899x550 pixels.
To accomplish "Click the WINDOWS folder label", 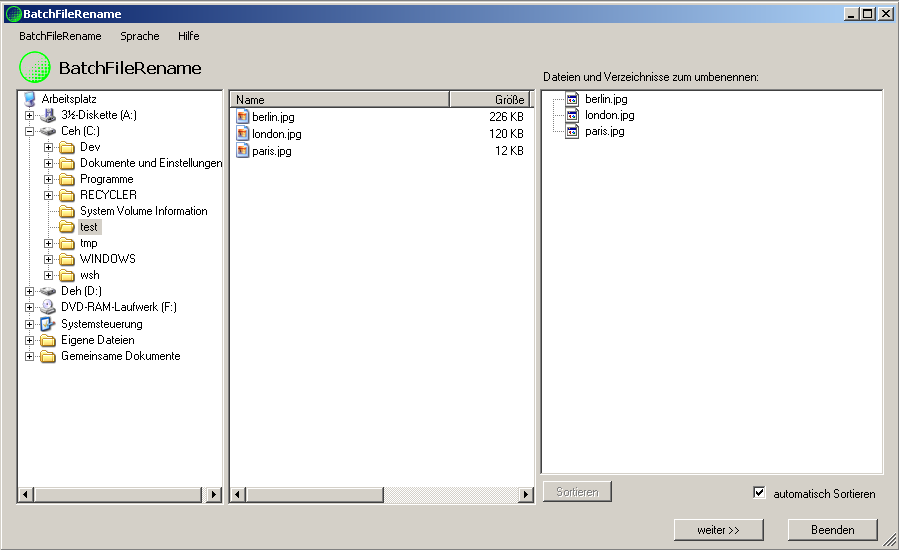I will click(108, 259).
